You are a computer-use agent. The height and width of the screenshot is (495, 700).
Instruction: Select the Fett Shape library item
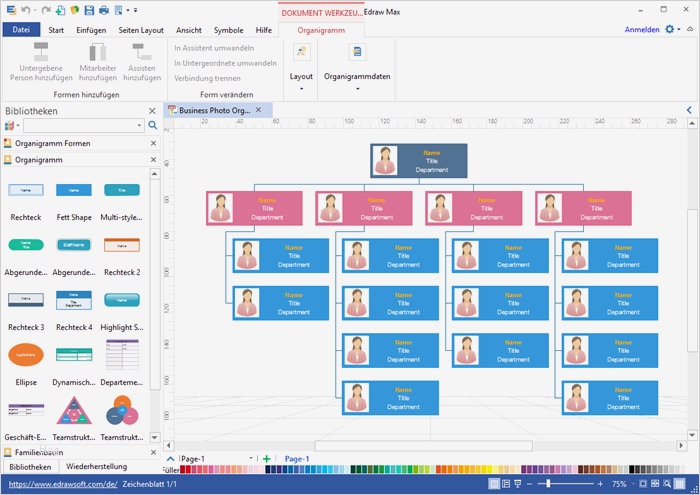coord(74,190)
